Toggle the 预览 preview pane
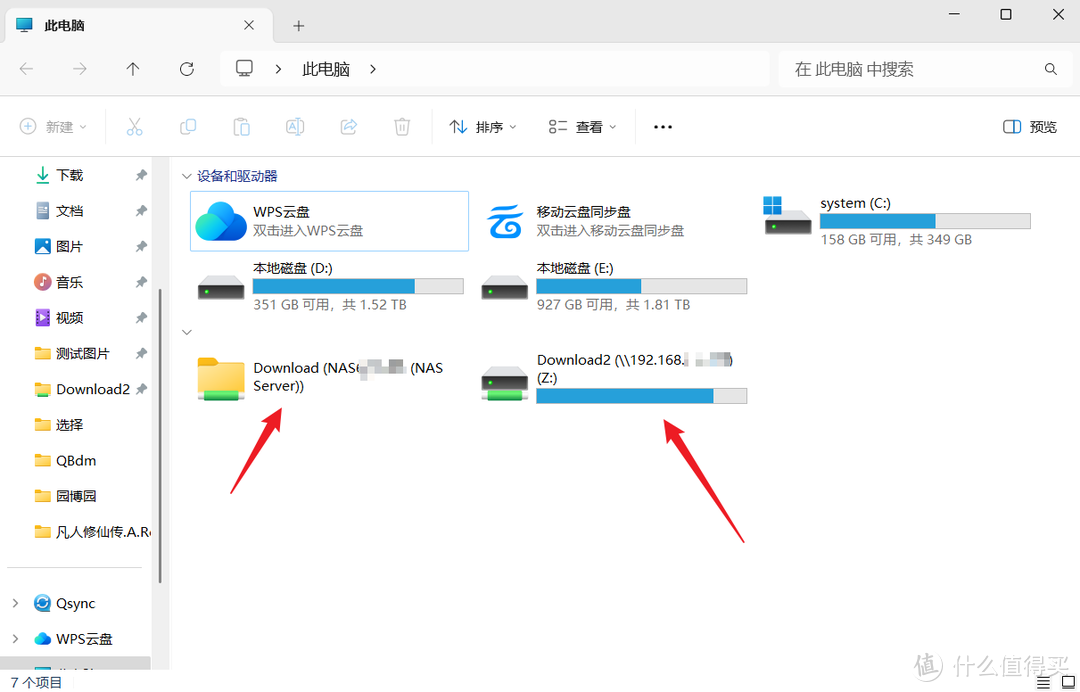This screenshot has width=1080, height=692. point(1030,127)
